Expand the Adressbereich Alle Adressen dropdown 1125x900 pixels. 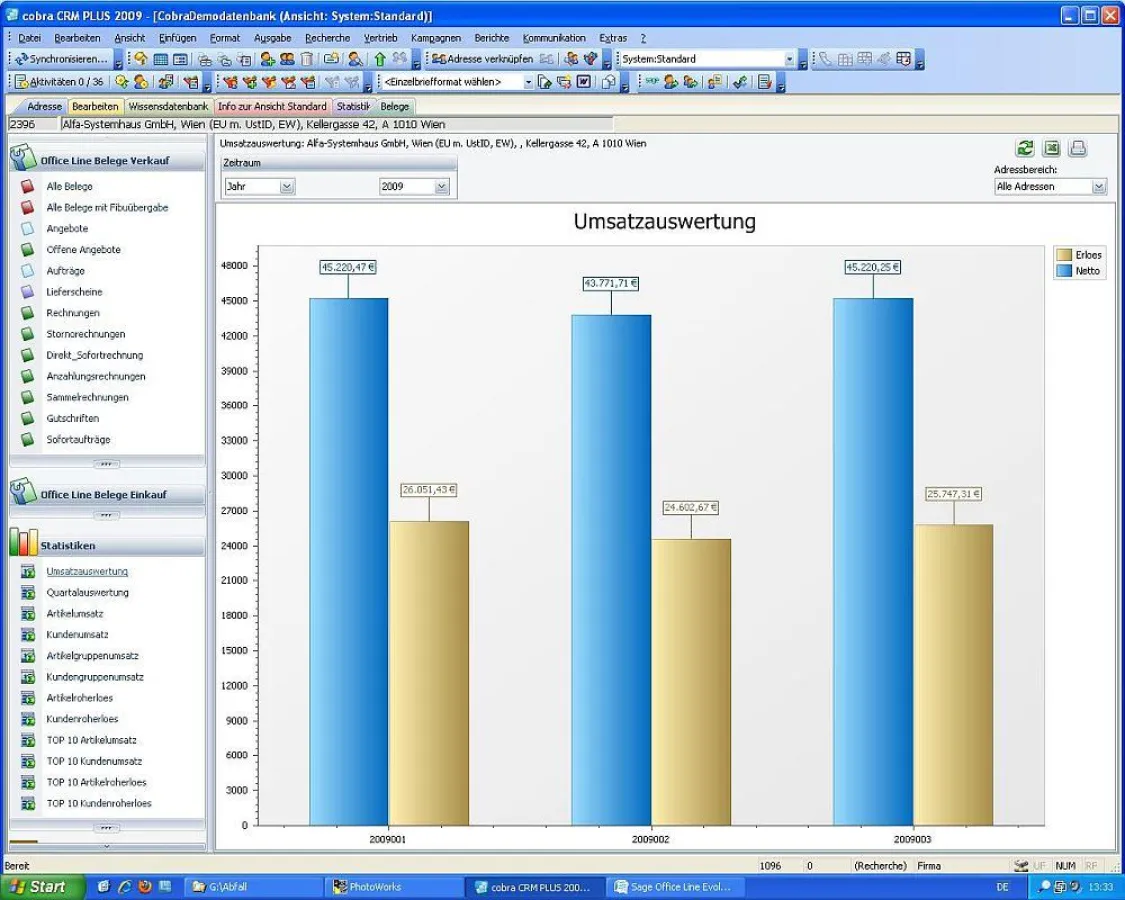click(1100, 186)
